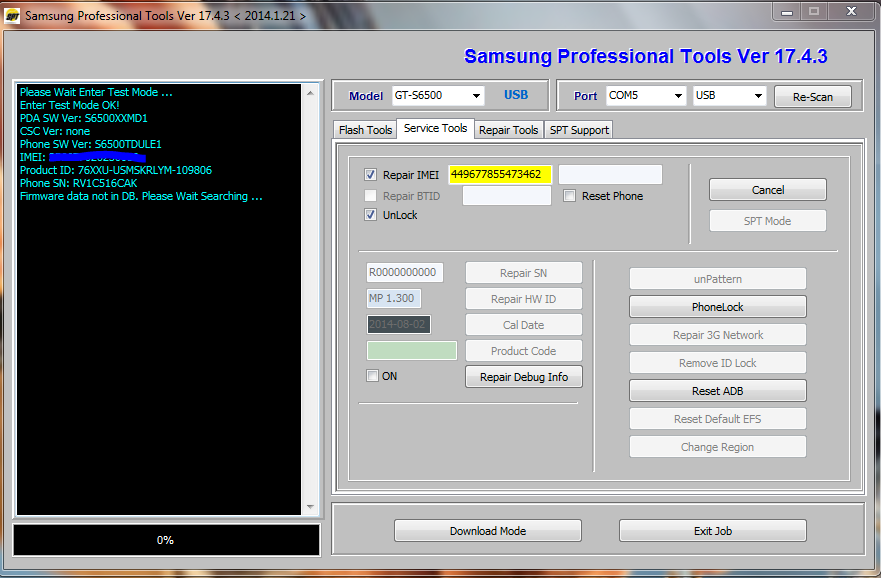Disable the UnLock checkbox
Viewport: 881px width, 578px height.
click(370, 215)
